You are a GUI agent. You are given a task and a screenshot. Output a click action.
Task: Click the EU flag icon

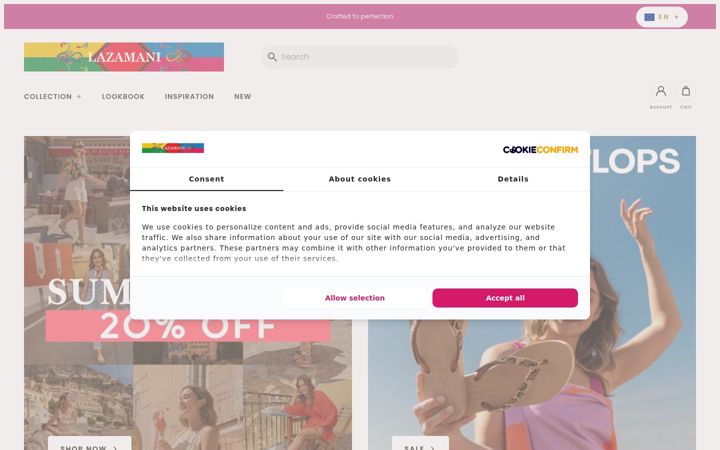point(649,17)
